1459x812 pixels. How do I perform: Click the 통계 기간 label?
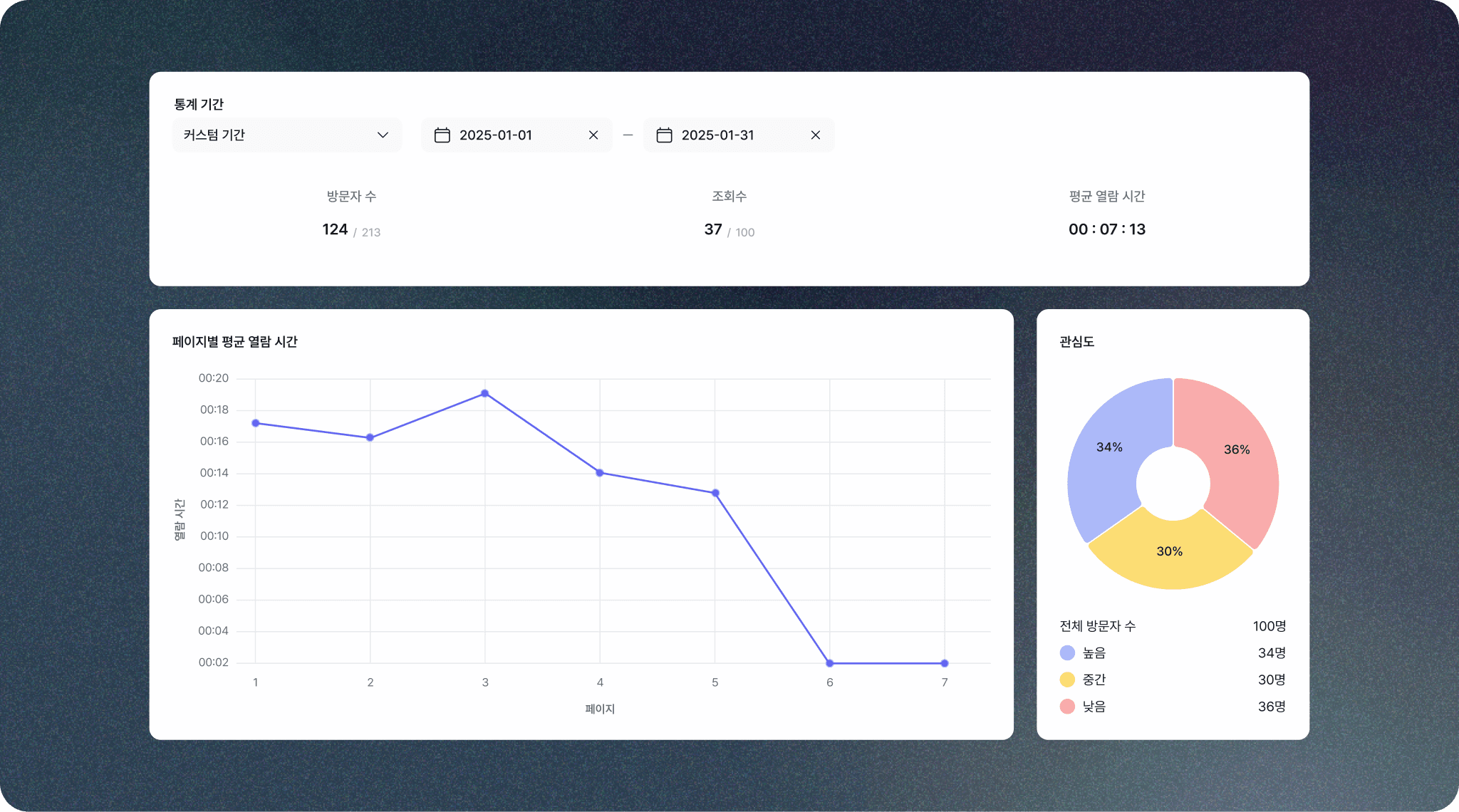point(199,105)
